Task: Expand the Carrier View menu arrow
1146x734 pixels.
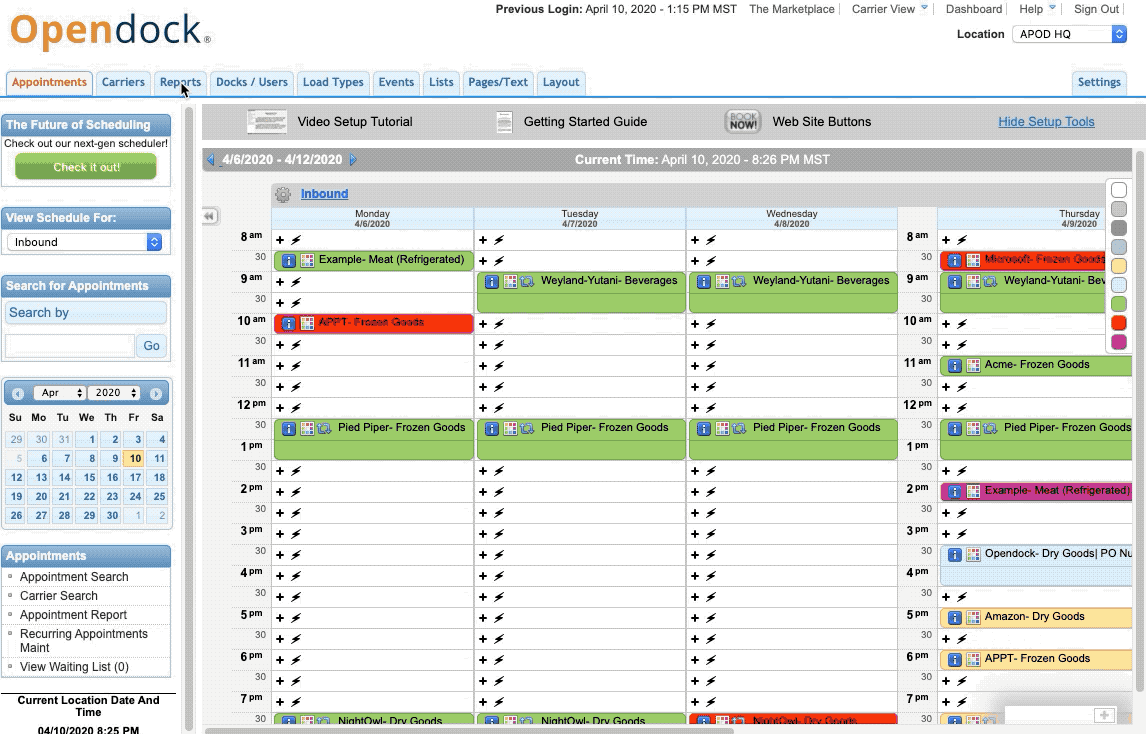Action: pyautogui.click(x=925, y=8)
